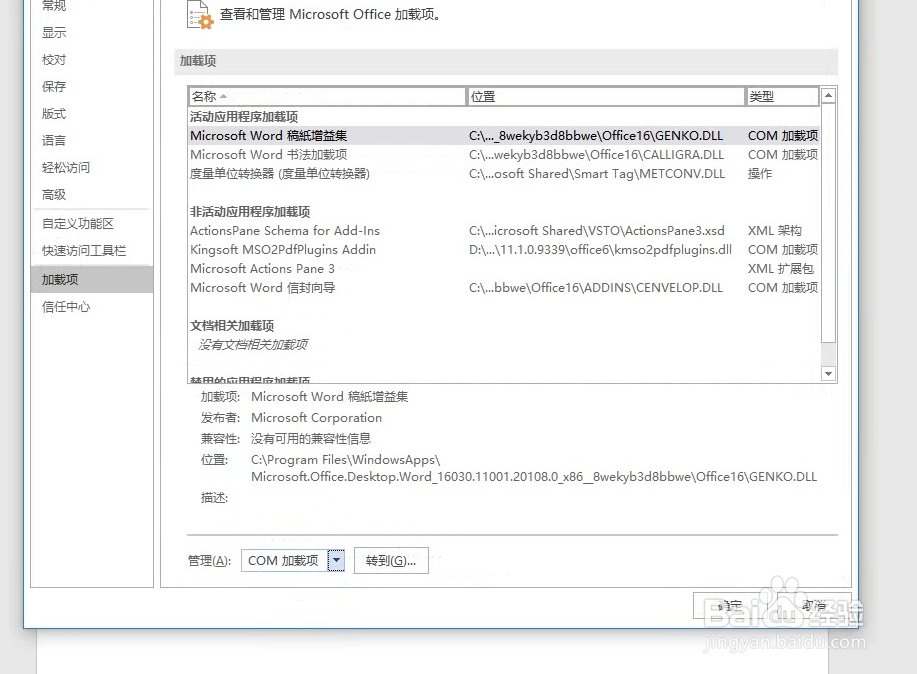The width and height of the screenshot is (917, 674).
Task: Select Microsoft Actions Pane 3 row
Action: tap(504, 269)
